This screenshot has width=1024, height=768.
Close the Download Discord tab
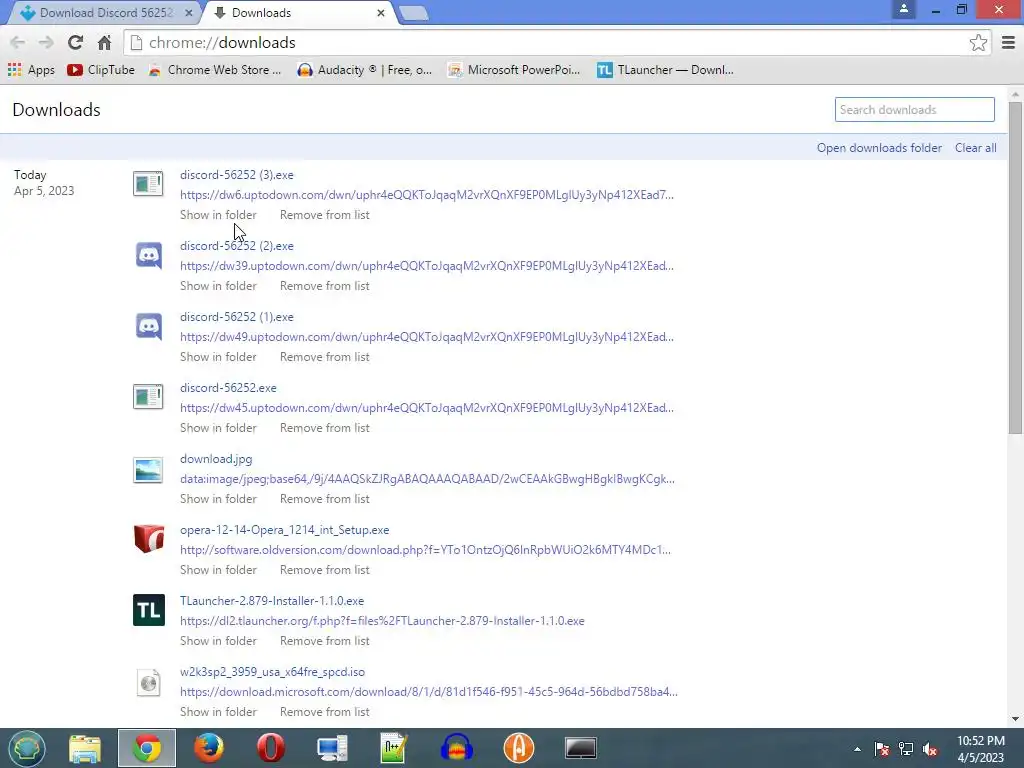pyautogui.click(x=189, y=12)
